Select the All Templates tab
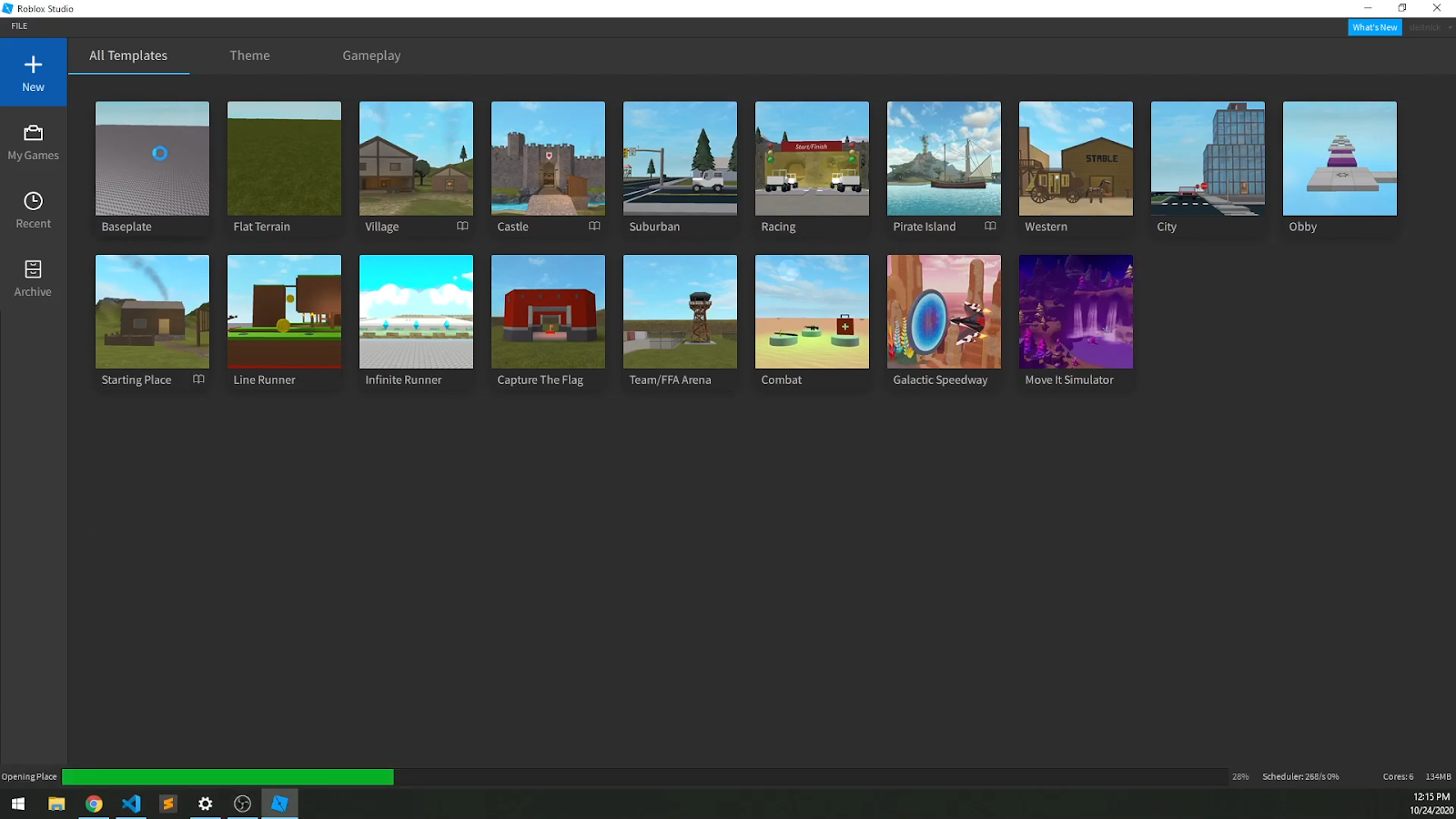The height and width of the screenshot is (819, 1456). 127,56
